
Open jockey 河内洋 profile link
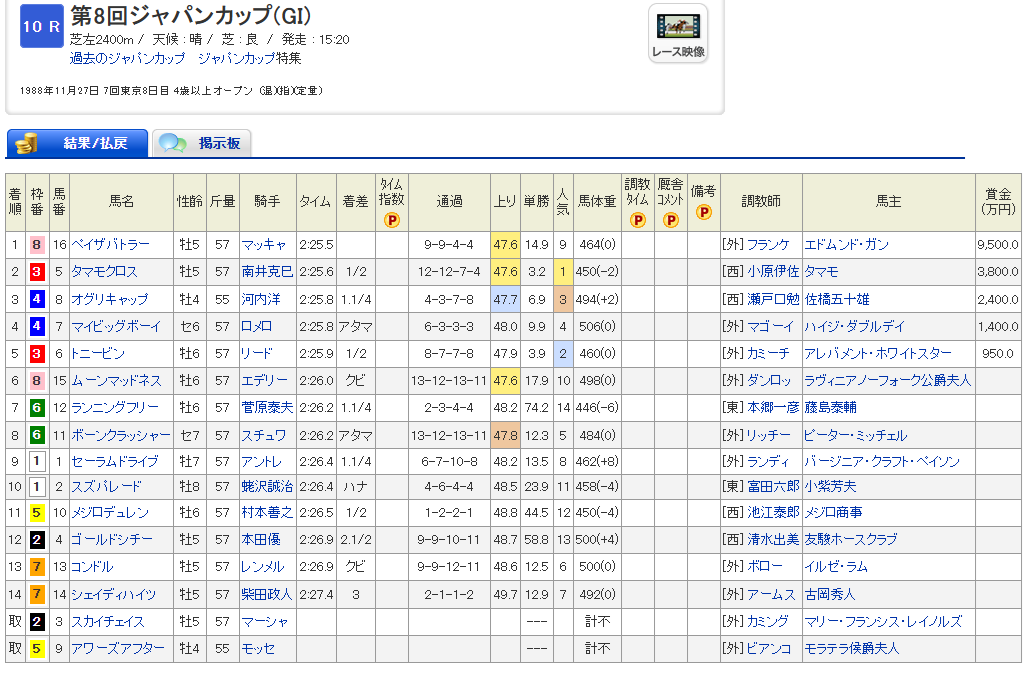click(x=260, y=299)
